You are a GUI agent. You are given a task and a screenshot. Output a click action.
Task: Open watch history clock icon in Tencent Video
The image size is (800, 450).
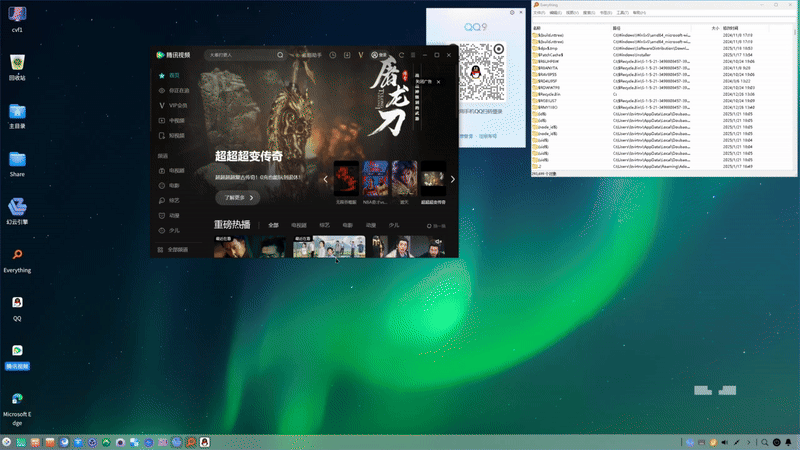(333, 55)
